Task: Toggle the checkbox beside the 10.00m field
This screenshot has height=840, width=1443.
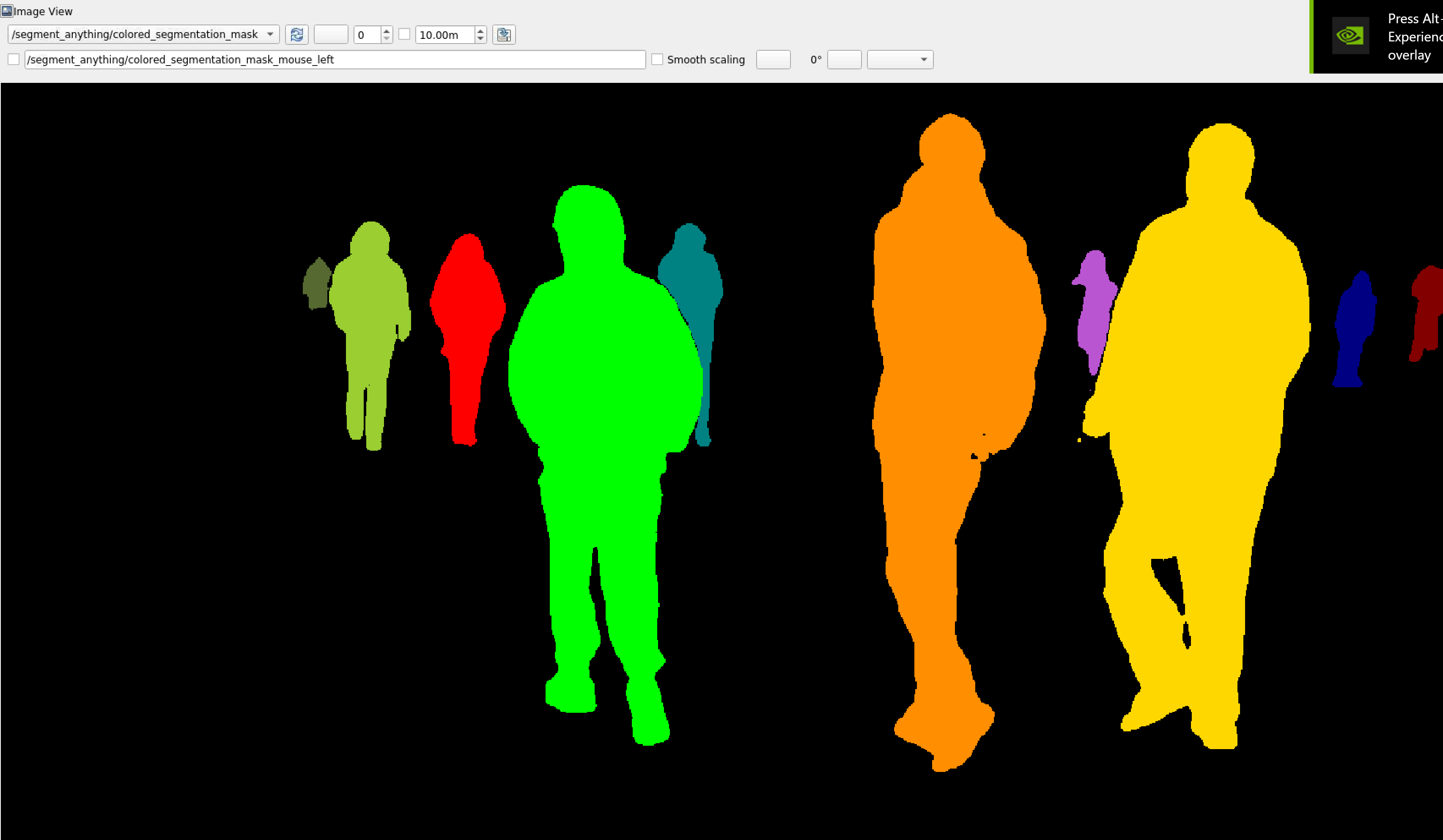Action: pyautogui.click(x=404, y=34)
